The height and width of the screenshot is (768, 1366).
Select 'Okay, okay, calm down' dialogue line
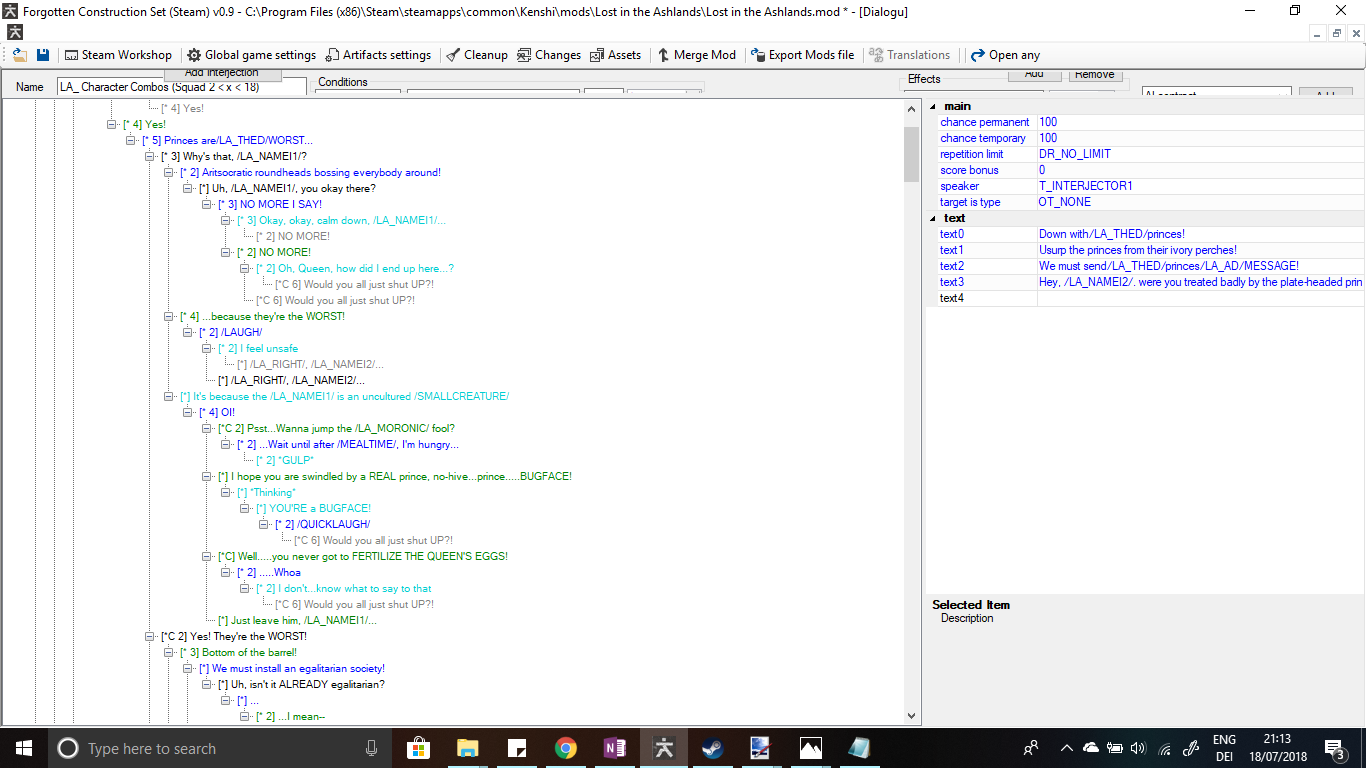tap(341, 220)
